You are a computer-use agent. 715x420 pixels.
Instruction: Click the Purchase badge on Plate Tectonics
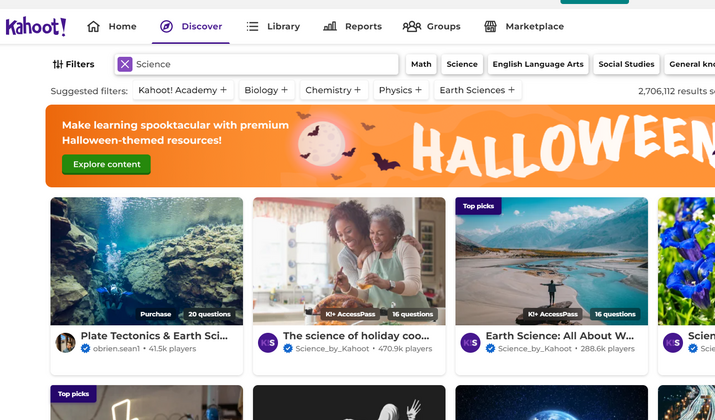155,314
